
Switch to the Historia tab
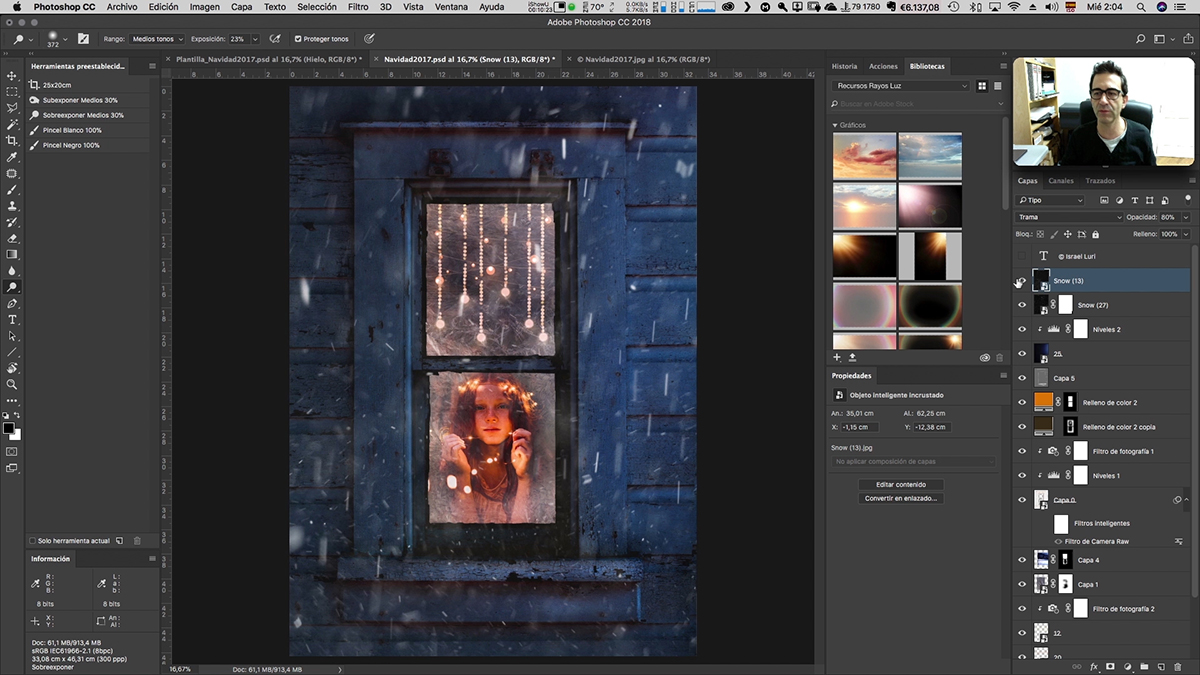click(x=844, y=66)
